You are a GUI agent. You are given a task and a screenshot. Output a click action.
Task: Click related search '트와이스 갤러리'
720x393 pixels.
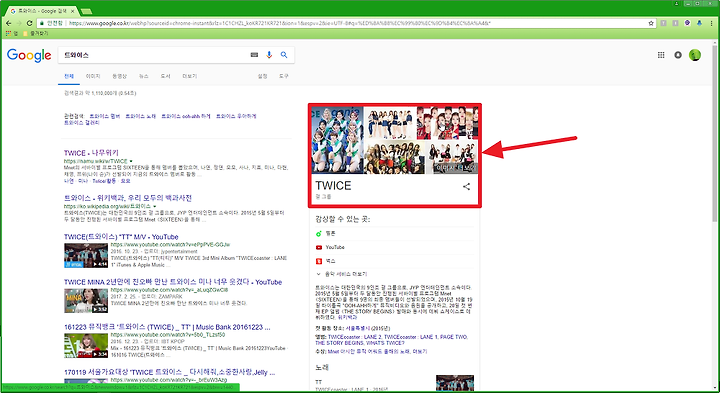[82, 123]
